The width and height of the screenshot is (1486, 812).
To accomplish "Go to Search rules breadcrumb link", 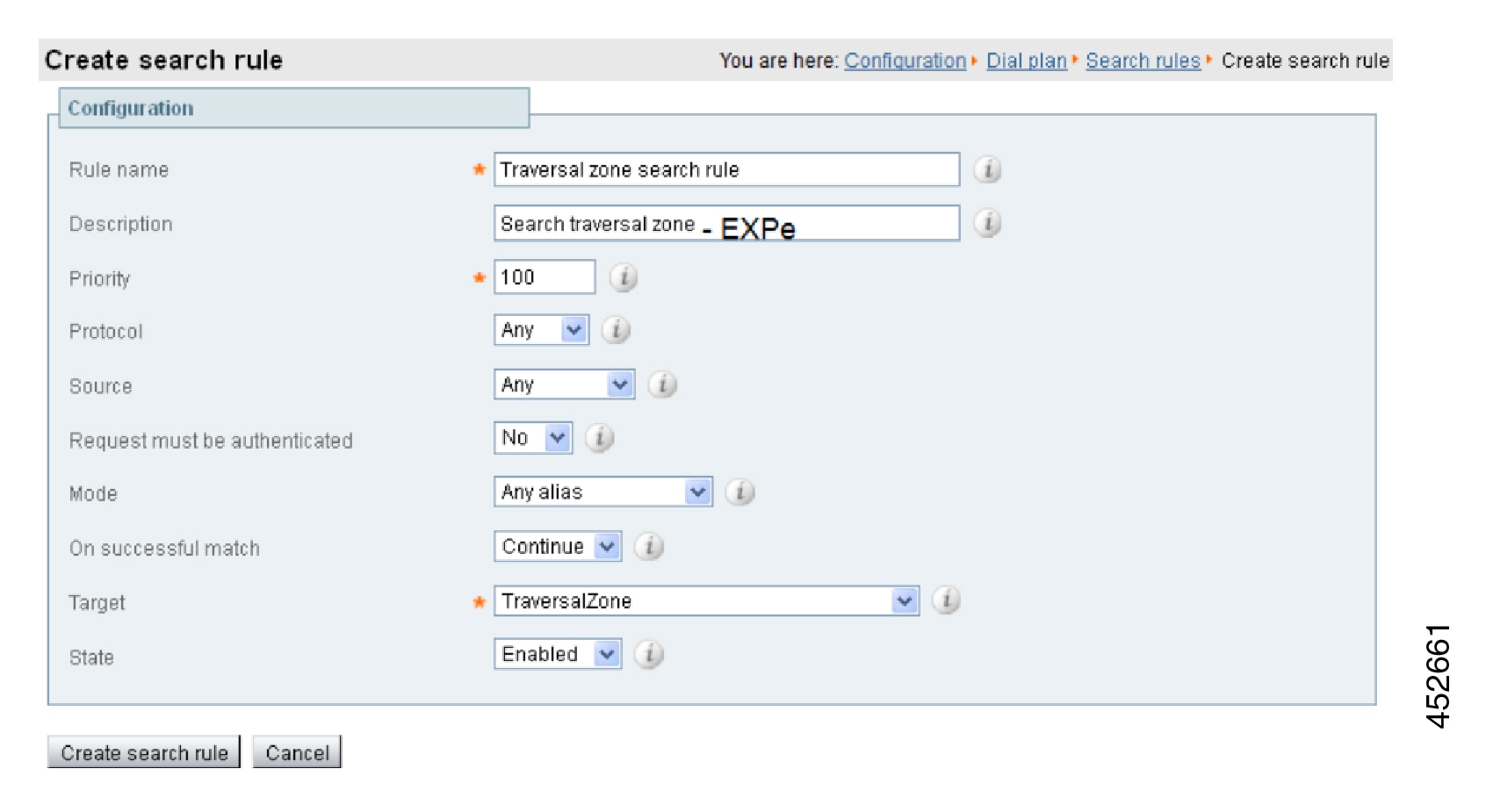I will tap(1143, 61).
